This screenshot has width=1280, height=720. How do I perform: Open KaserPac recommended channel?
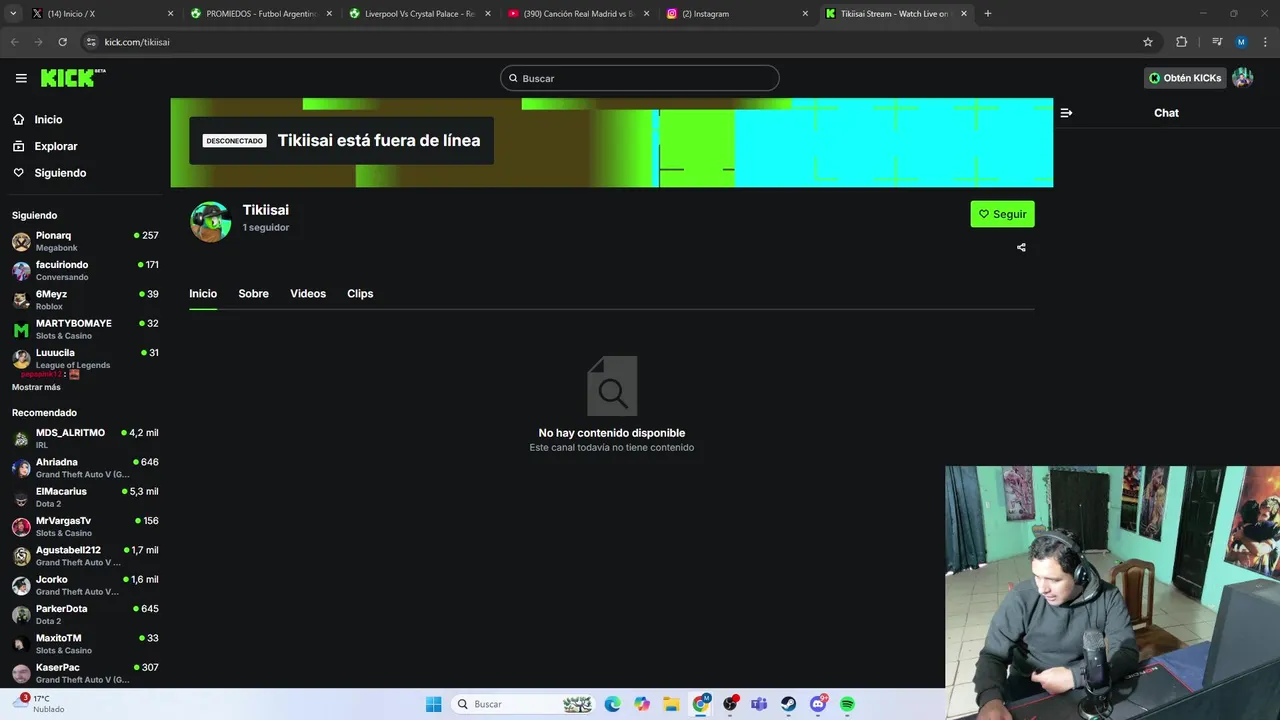(85, 673)
